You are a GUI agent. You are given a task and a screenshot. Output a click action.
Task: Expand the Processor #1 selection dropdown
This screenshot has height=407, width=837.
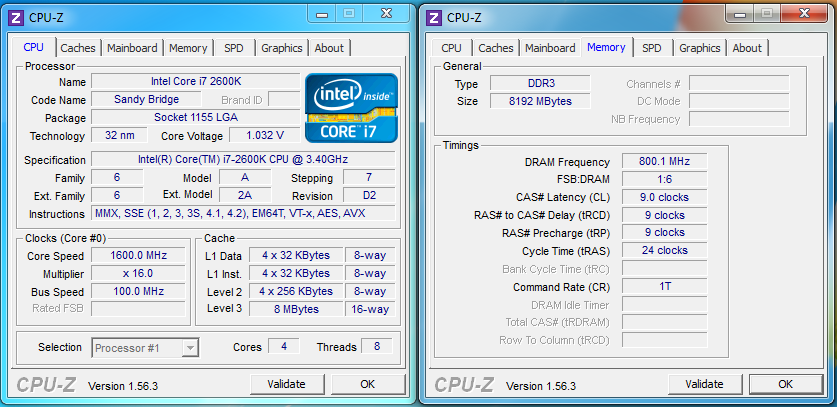(189, 348)
